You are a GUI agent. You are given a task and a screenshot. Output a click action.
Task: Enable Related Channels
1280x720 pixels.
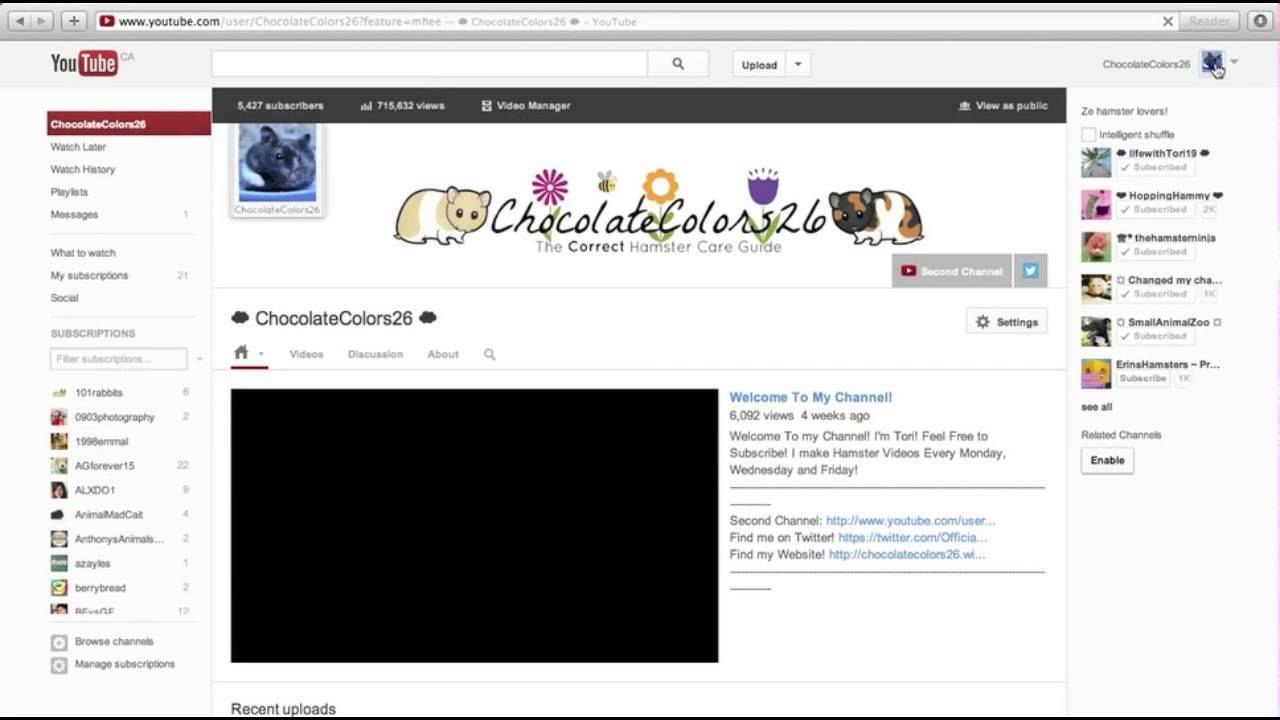click(1107, 460)
